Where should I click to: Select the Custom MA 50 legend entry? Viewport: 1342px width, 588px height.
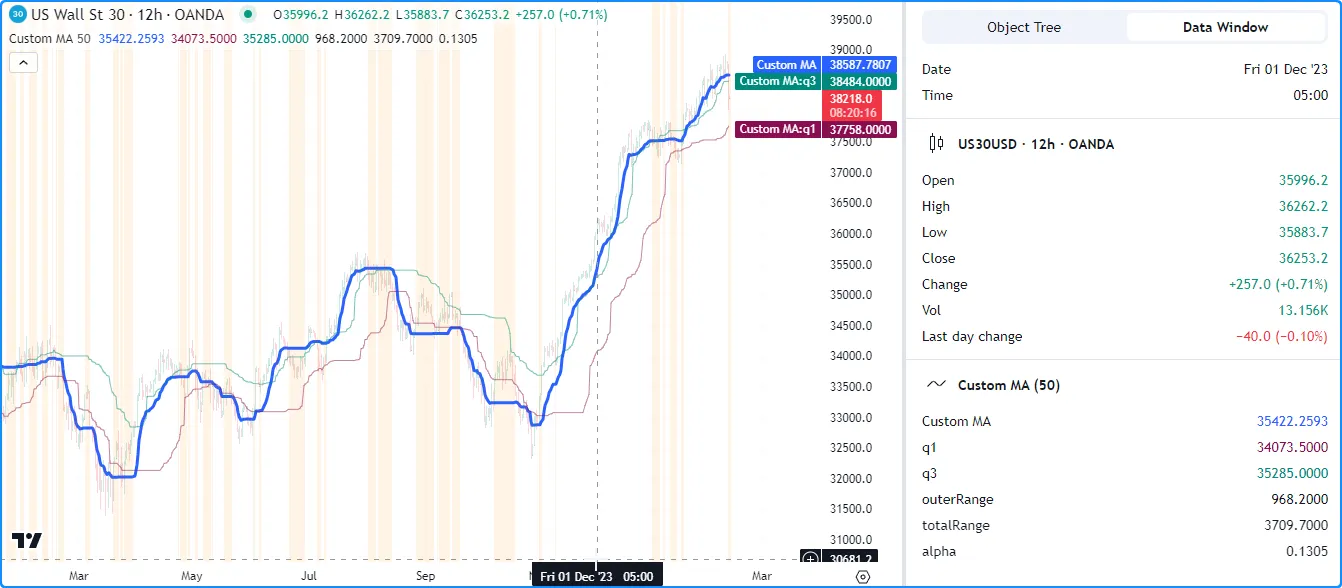pos(49,39)
